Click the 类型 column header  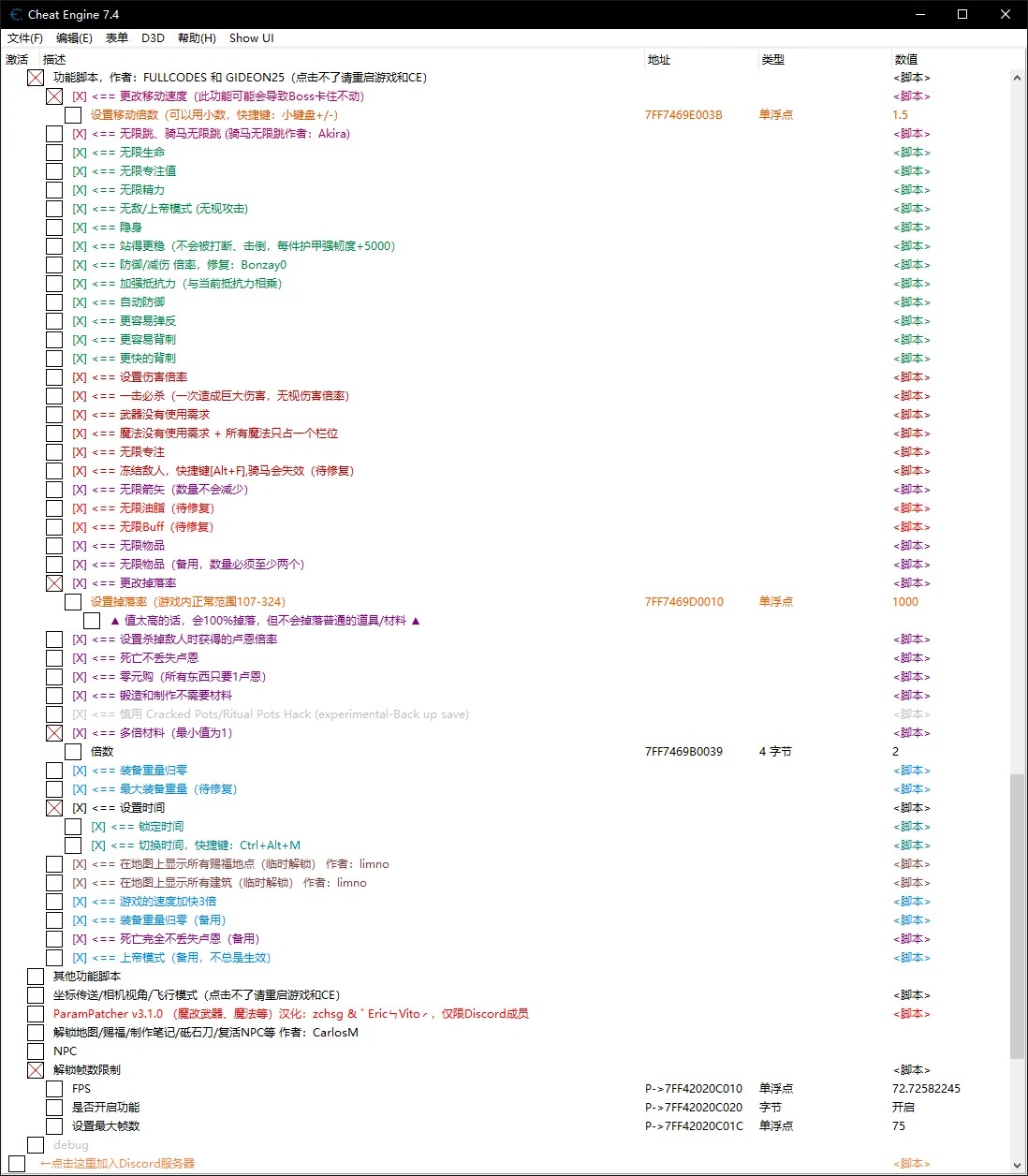pos(773,59)
